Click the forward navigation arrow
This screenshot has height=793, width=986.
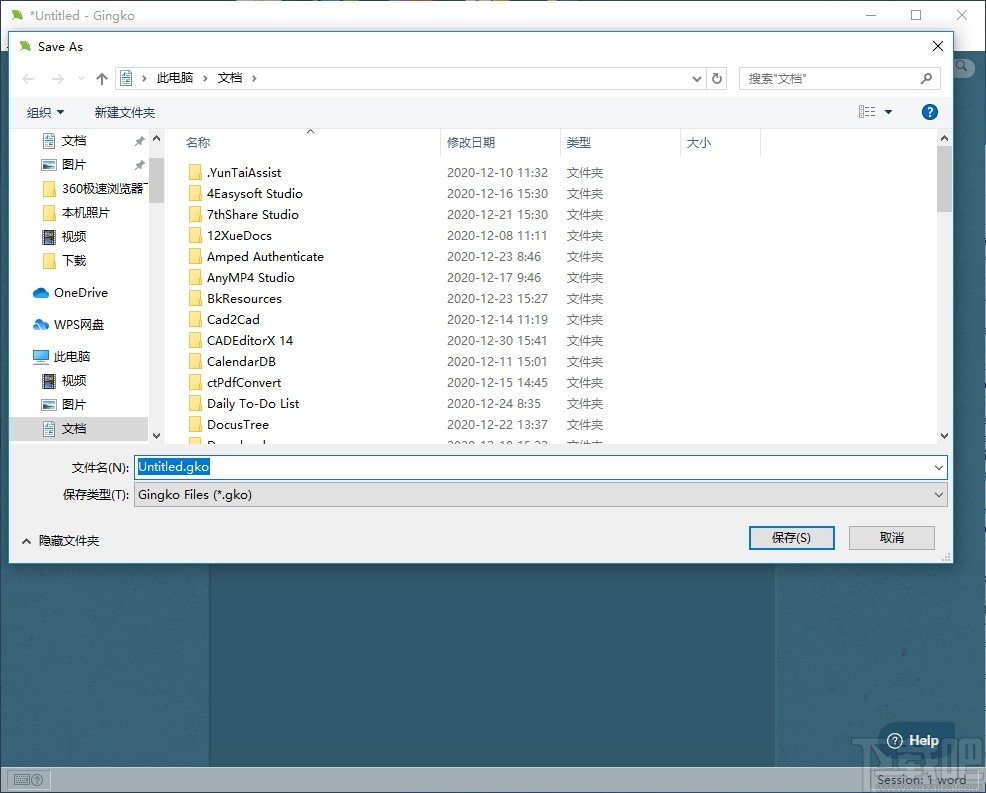click(57, 79)
